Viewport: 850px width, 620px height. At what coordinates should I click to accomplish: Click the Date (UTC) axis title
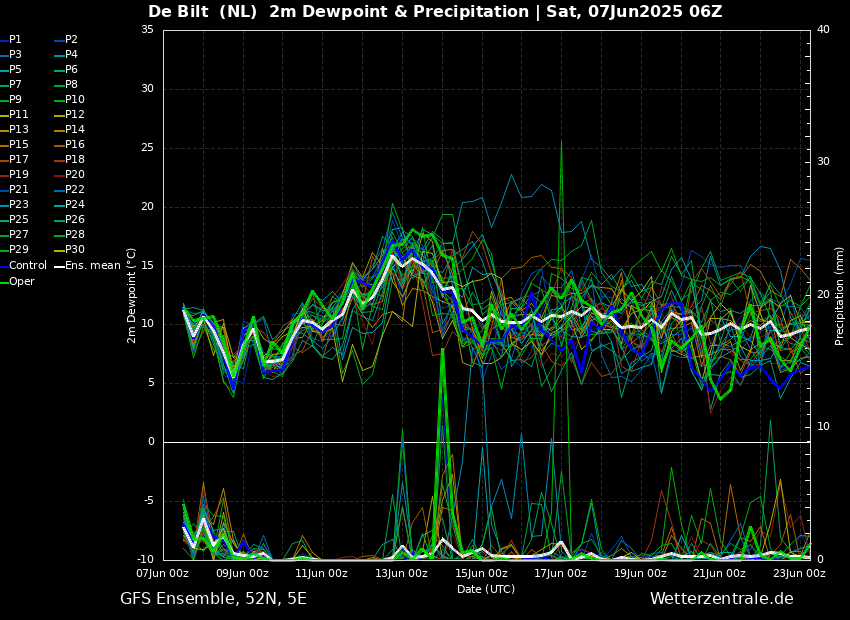point(486,589)
